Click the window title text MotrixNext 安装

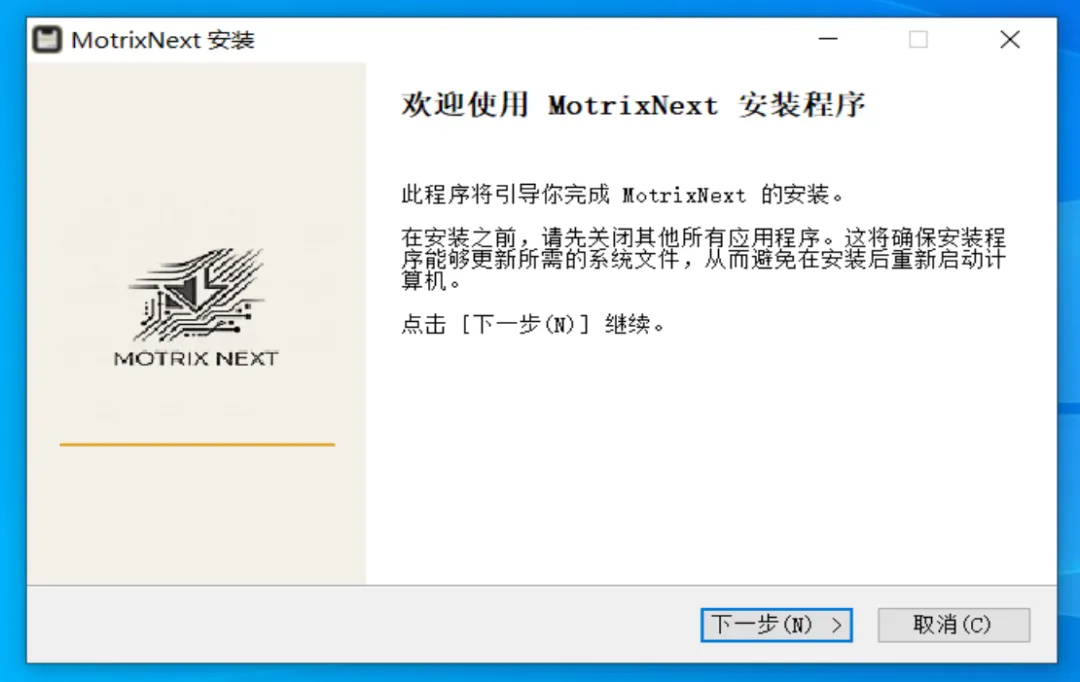[x=163, y=40]
